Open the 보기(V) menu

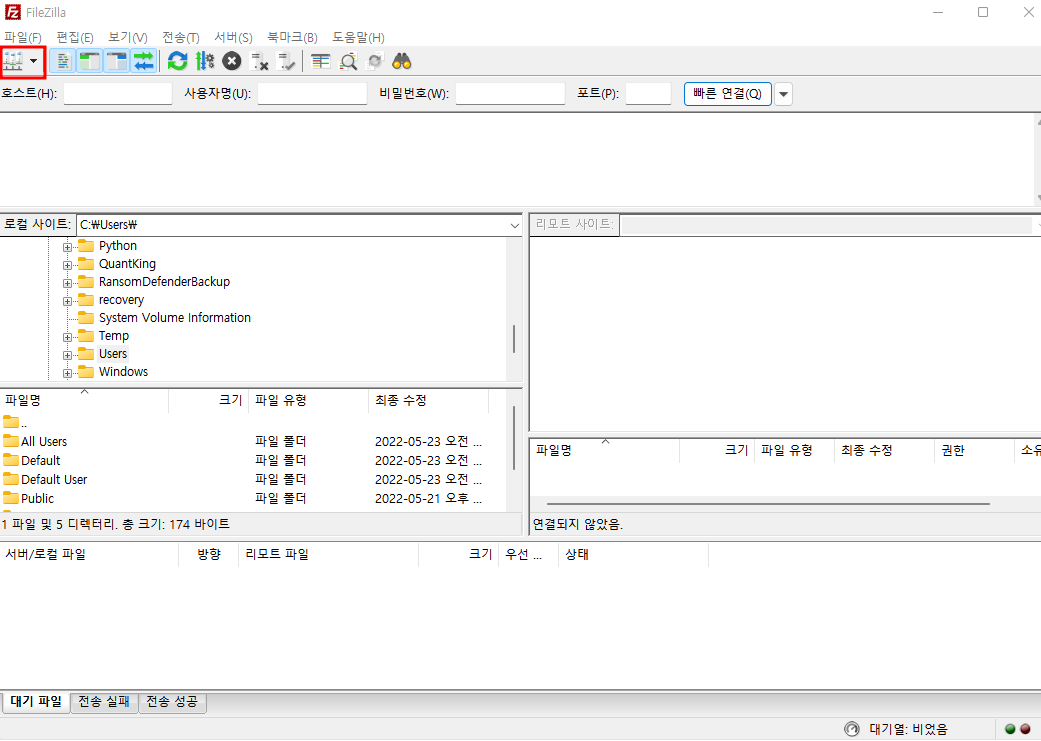coord(127,38)
